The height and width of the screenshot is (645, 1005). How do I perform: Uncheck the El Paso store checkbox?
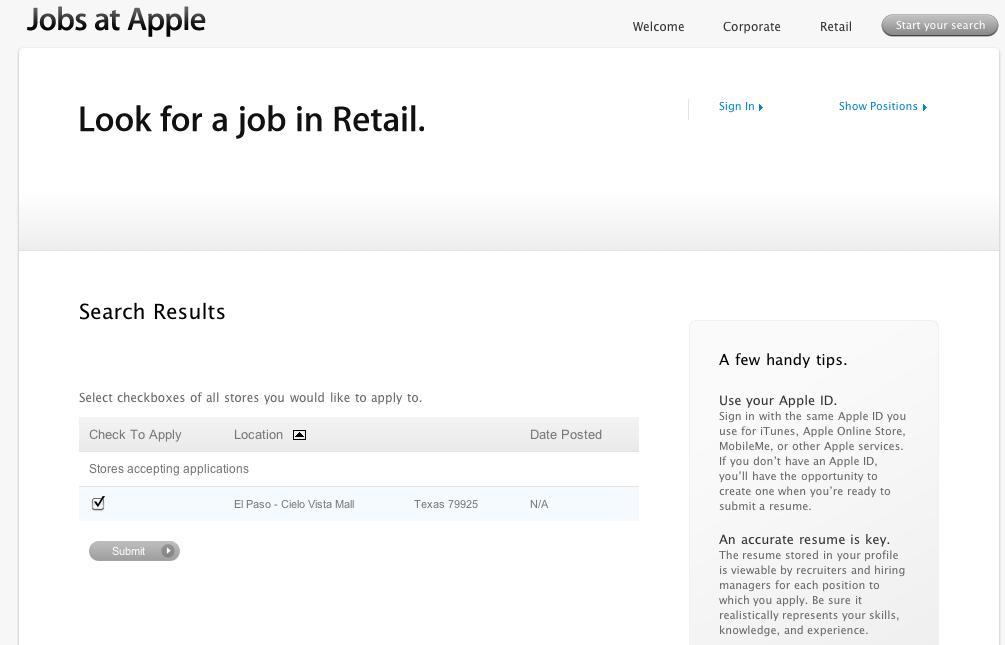[x=98, y=503]
